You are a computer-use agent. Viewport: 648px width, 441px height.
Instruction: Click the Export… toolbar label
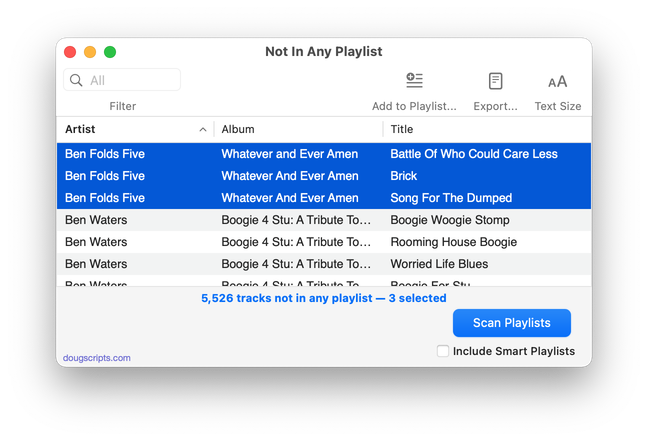495,106
